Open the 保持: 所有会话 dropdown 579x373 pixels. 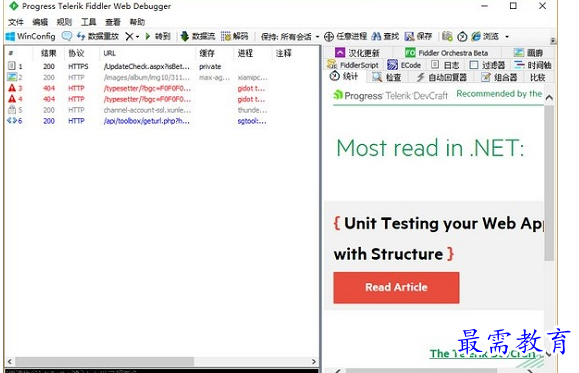290,37
